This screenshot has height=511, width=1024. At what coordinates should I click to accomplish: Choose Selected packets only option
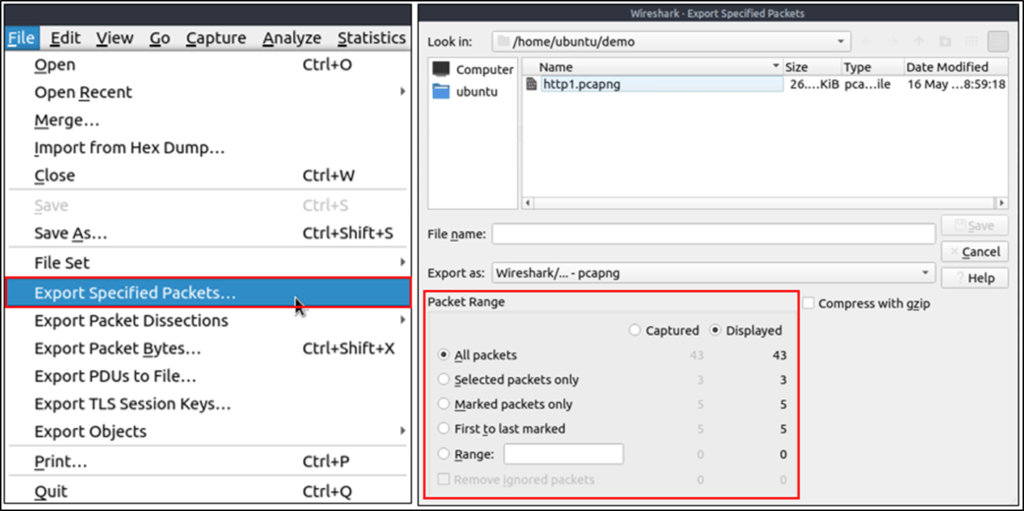(x=444, y=380)
